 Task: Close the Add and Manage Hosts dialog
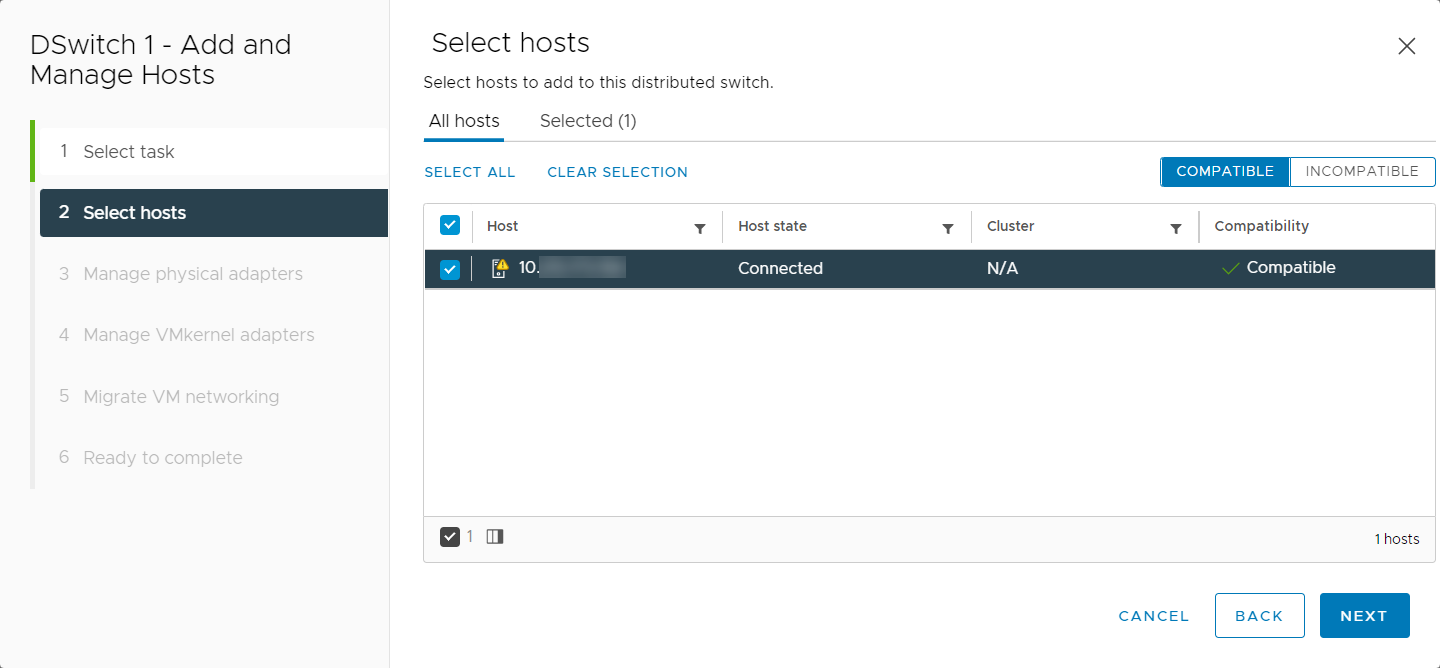click(1407, 46)
